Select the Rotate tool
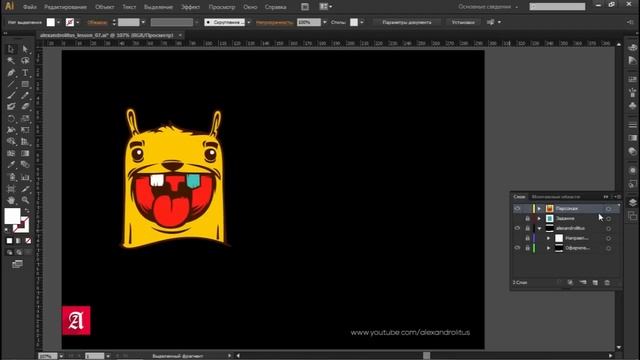 pos(11,119)
